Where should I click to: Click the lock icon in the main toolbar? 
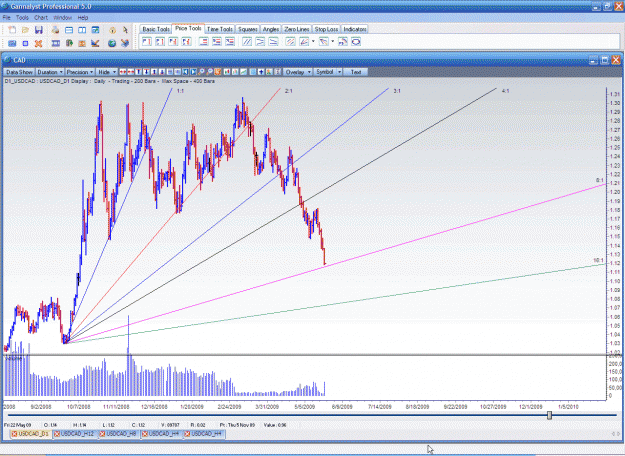112,30
